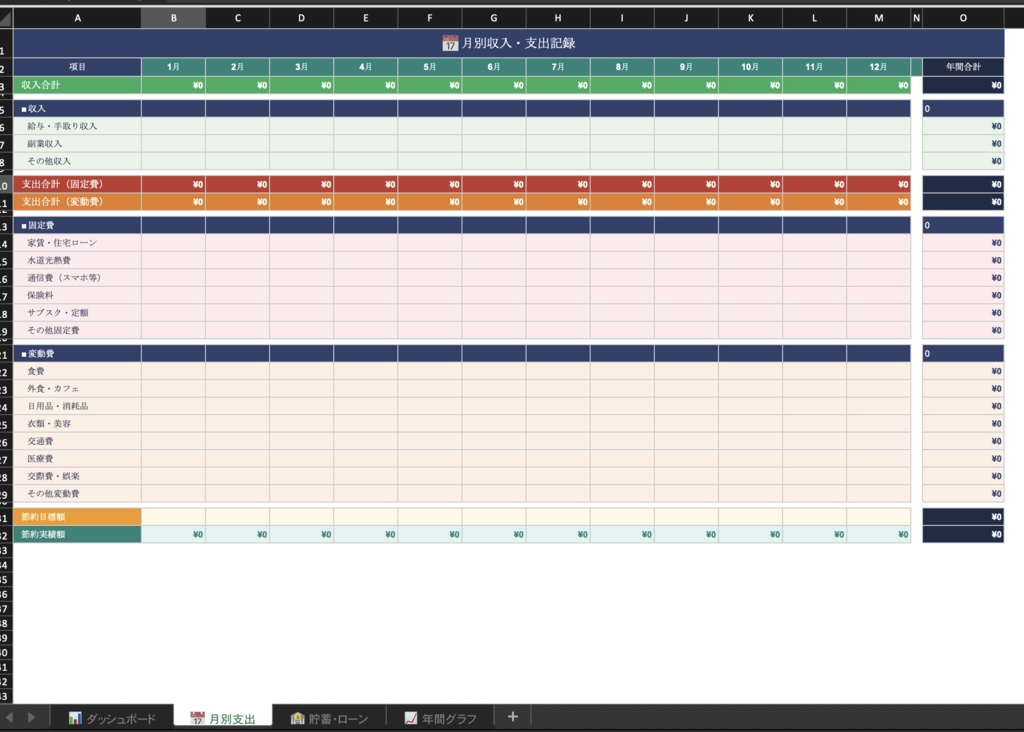Click the ■収入 section header
Screen dimensions: 1024x732
point(77,108)
